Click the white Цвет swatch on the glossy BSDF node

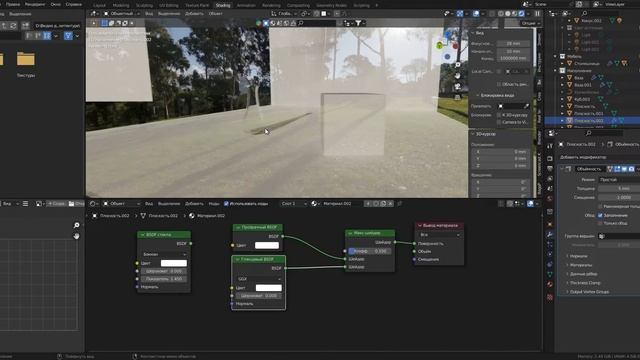point(269,288)
